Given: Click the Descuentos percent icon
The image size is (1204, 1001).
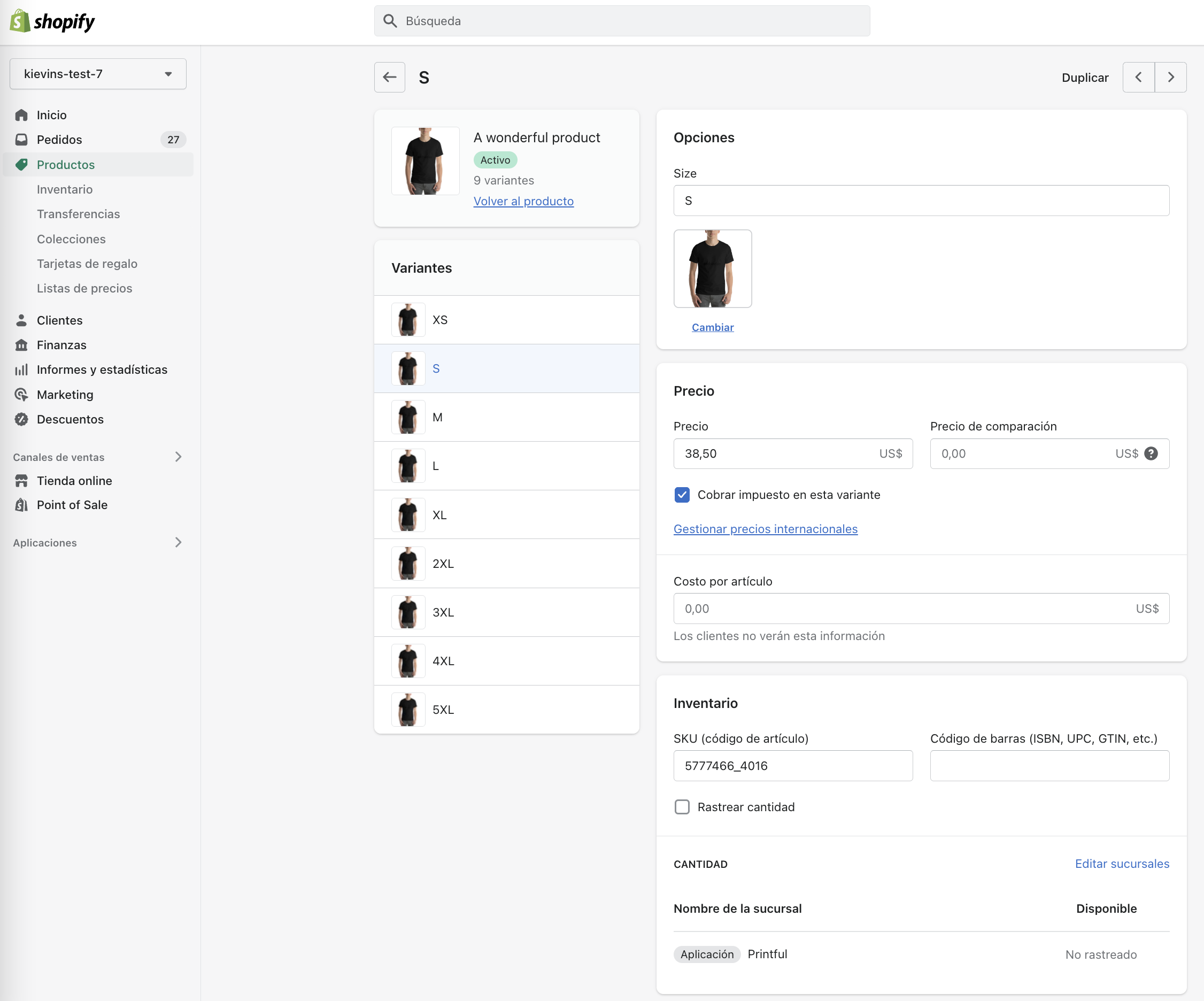Looking at the screenshot, I should tap(21, 420).
